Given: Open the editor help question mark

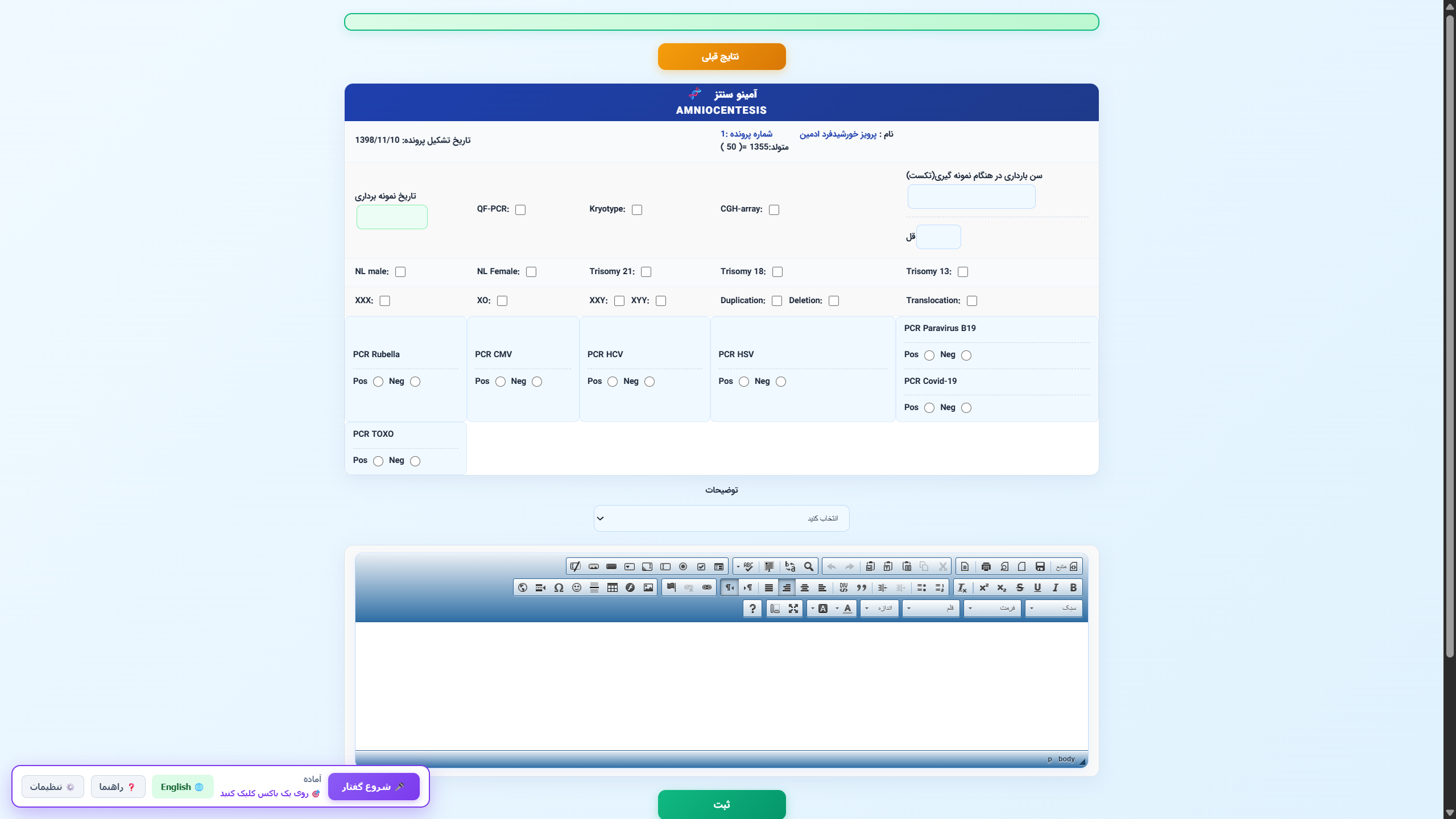Looking at the screenshot, I should coord(752,609).
